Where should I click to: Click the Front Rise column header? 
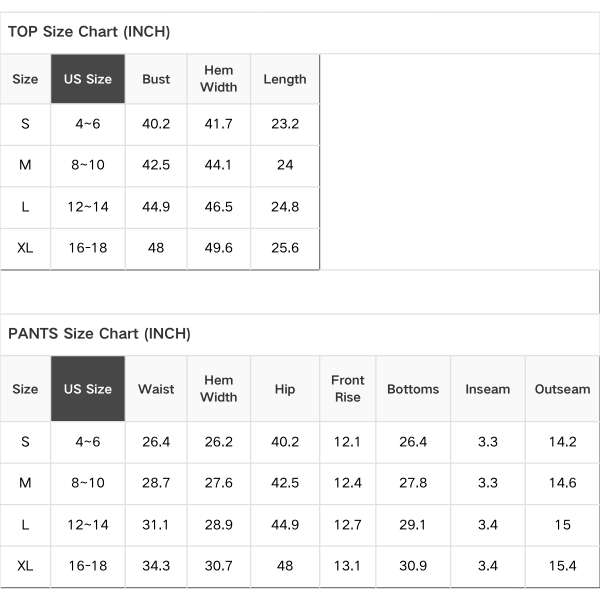348,389
